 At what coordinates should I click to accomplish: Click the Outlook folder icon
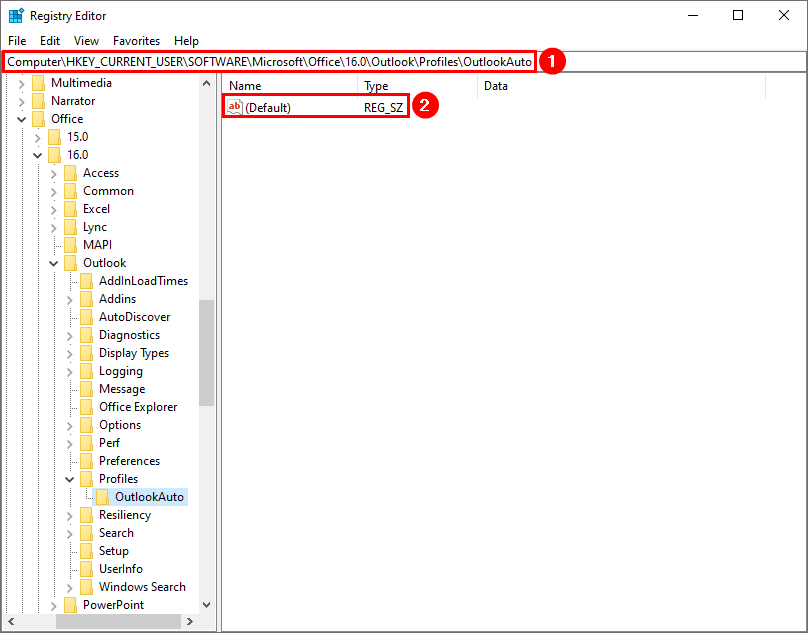coord(70,263)
